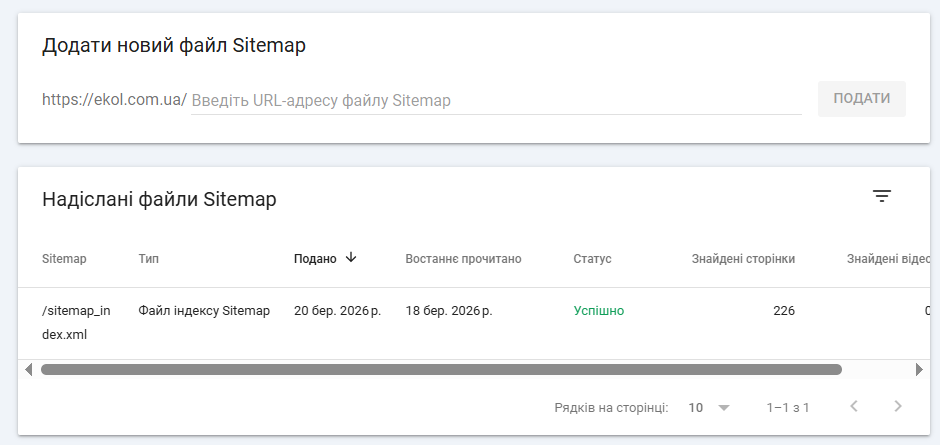The image size is (940, 445).
Task: Click the Тип column header
Action: (x=149, y=259)
